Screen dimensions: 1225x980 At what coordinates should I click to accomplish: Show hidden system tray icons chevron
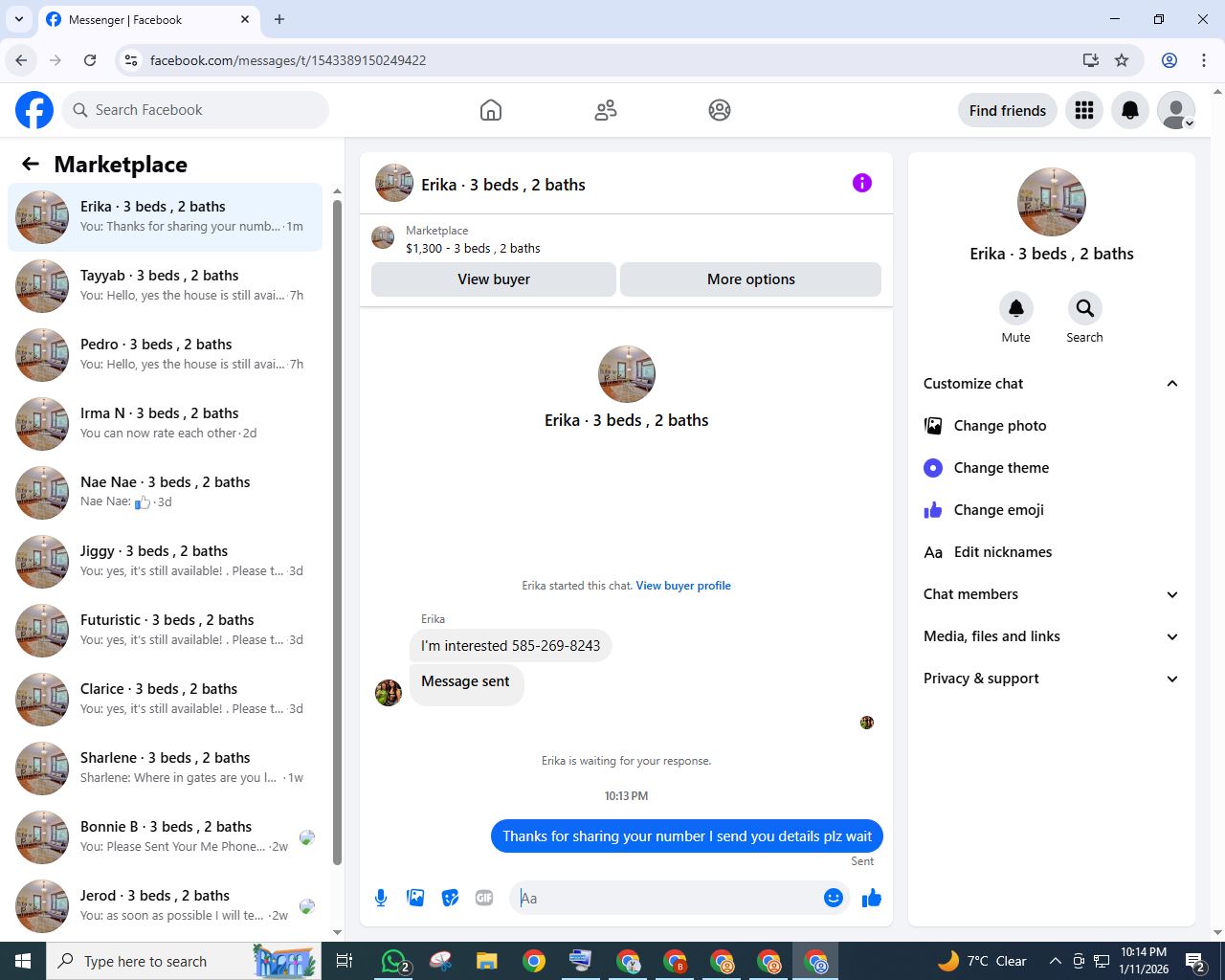(1055, 961)
